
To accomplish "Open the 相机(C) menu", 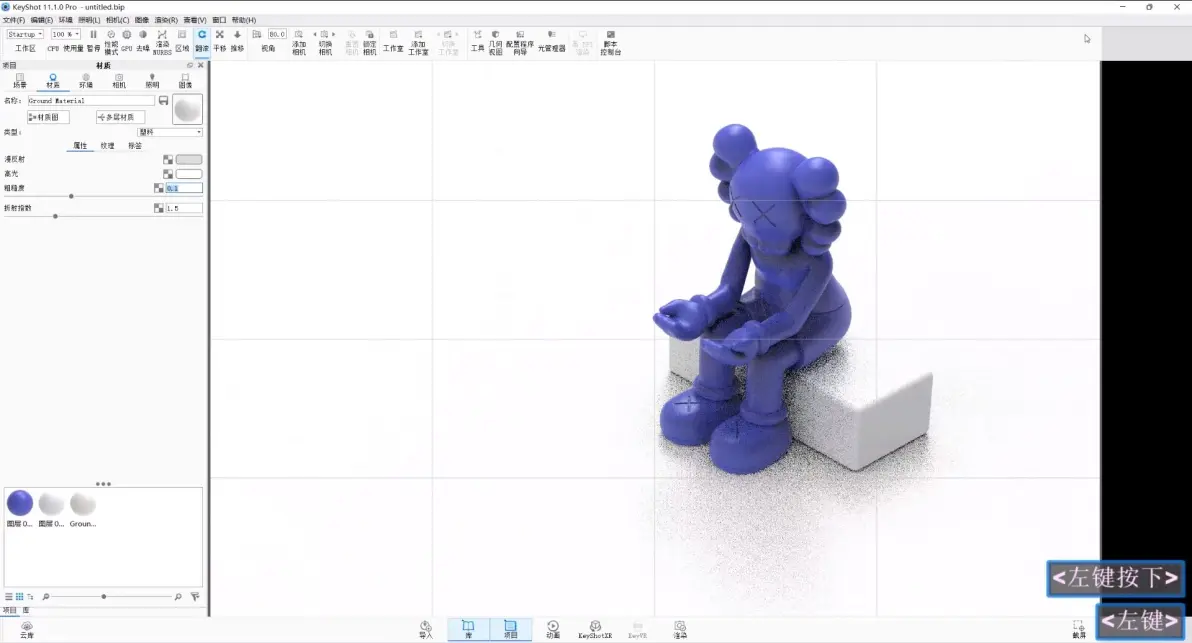I will (x=117, y=20).
